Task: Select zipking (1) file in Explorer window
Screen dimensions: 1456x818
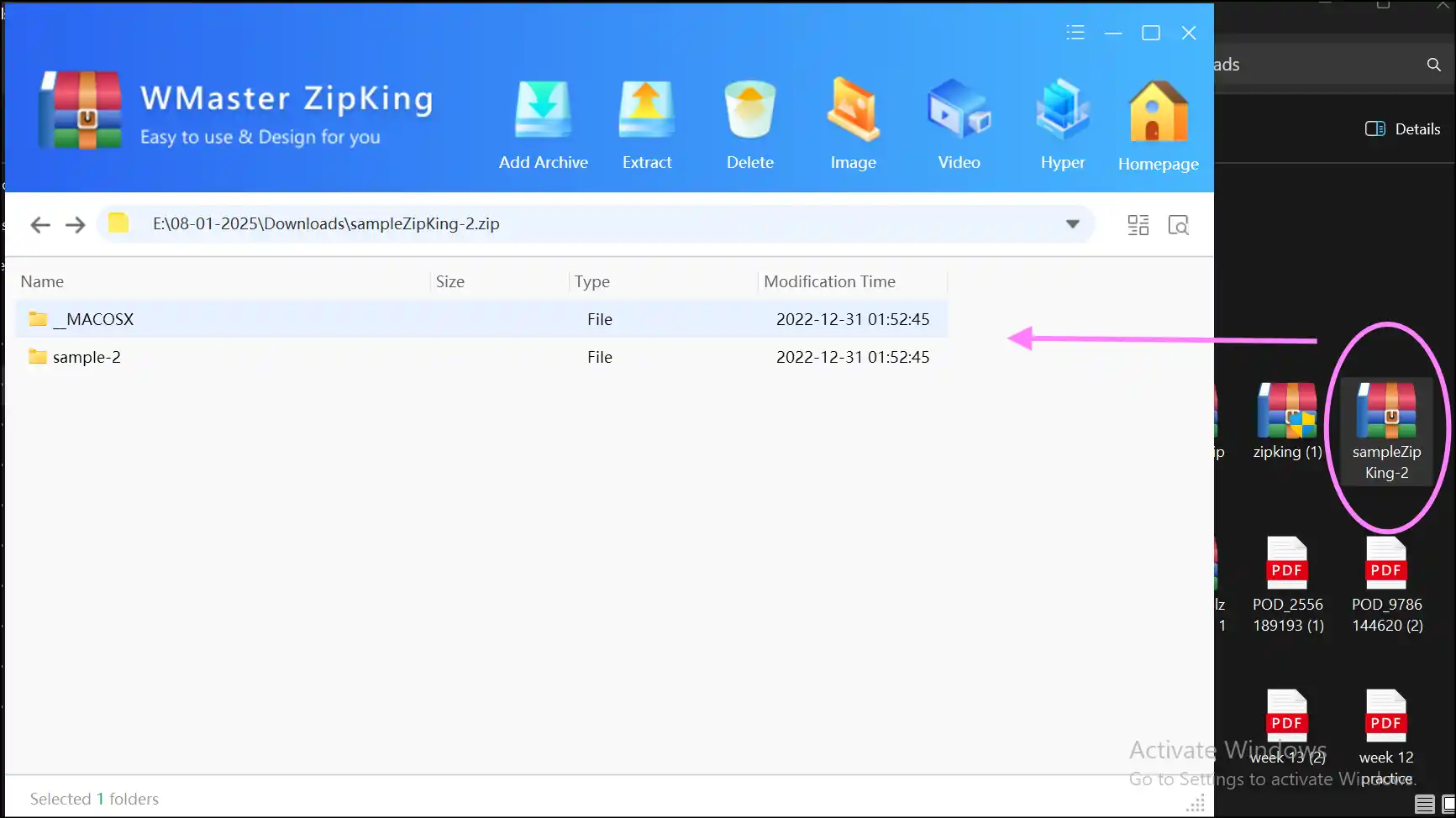Action: (x=1287, y=421)
